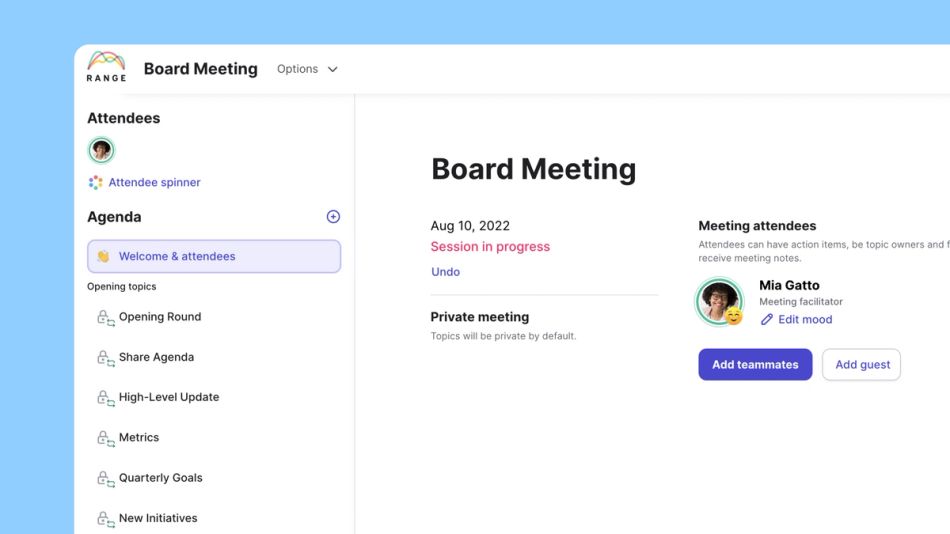
Task: Click Mia Gatto's profile photo
Action: click(x=719, y=301)
